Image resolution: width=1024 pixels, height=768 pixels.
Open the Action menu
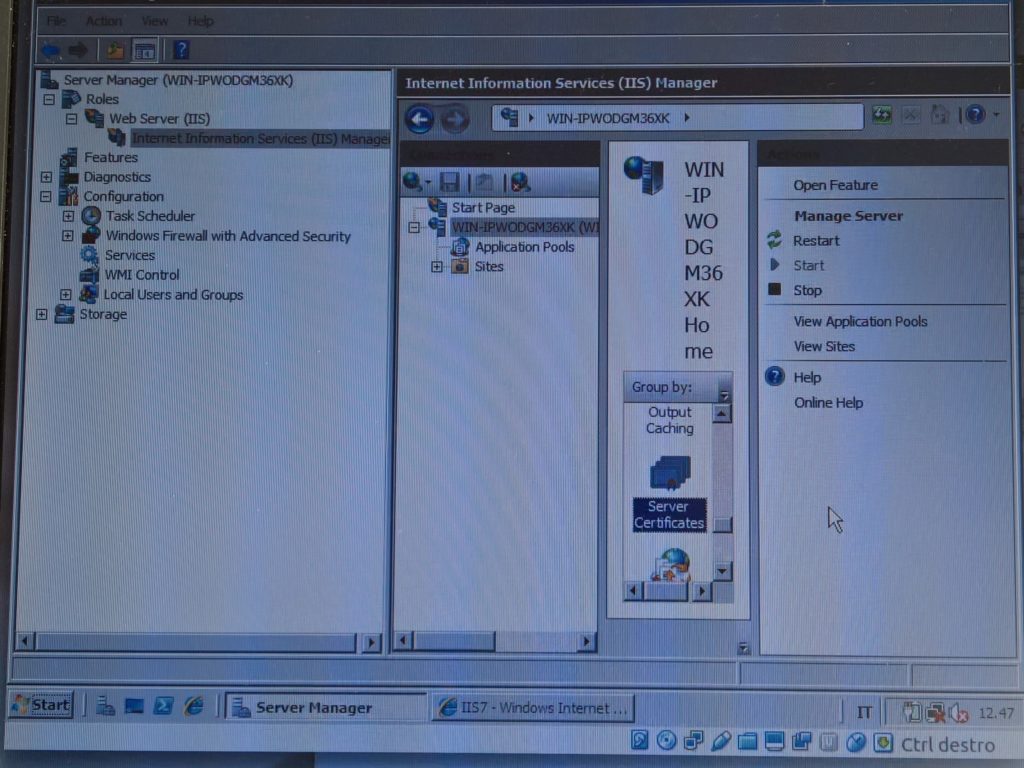104,21
